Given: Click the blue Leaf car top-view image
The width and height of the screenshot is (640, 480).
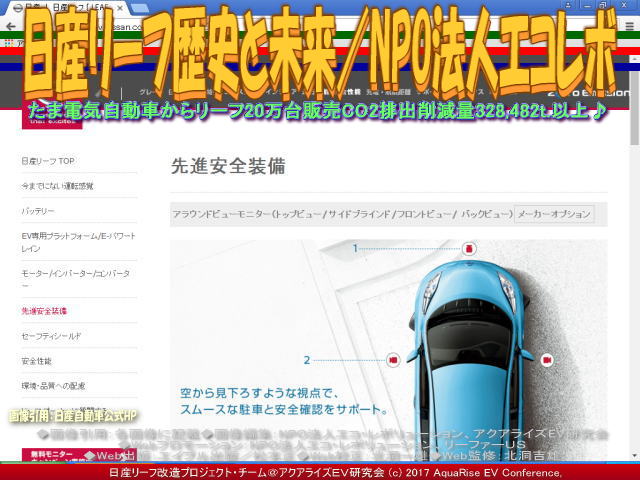Looking at the screenshot, I should (469, 359).
